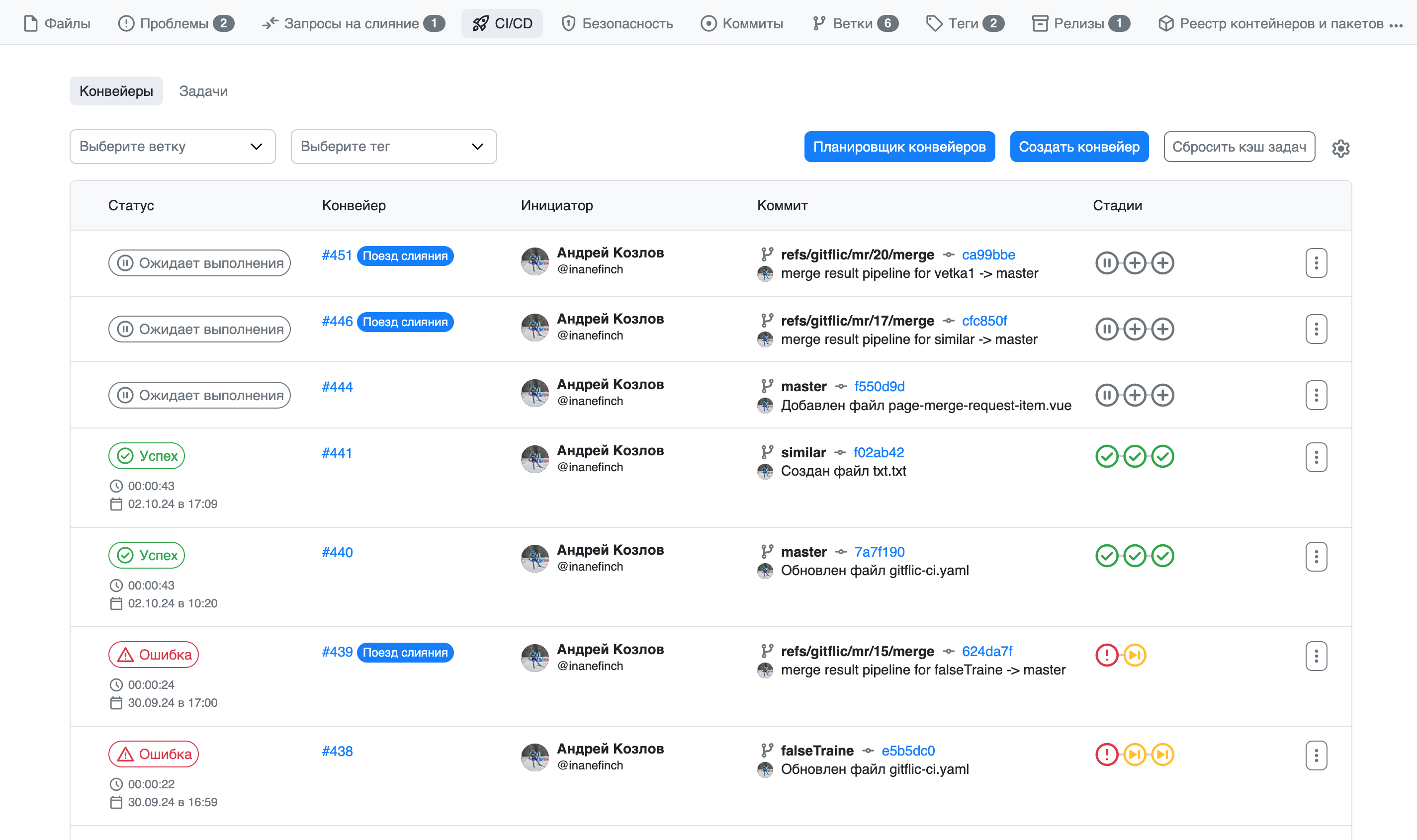
Task: Open commit hash f550d9d
Action: point(879,387)
